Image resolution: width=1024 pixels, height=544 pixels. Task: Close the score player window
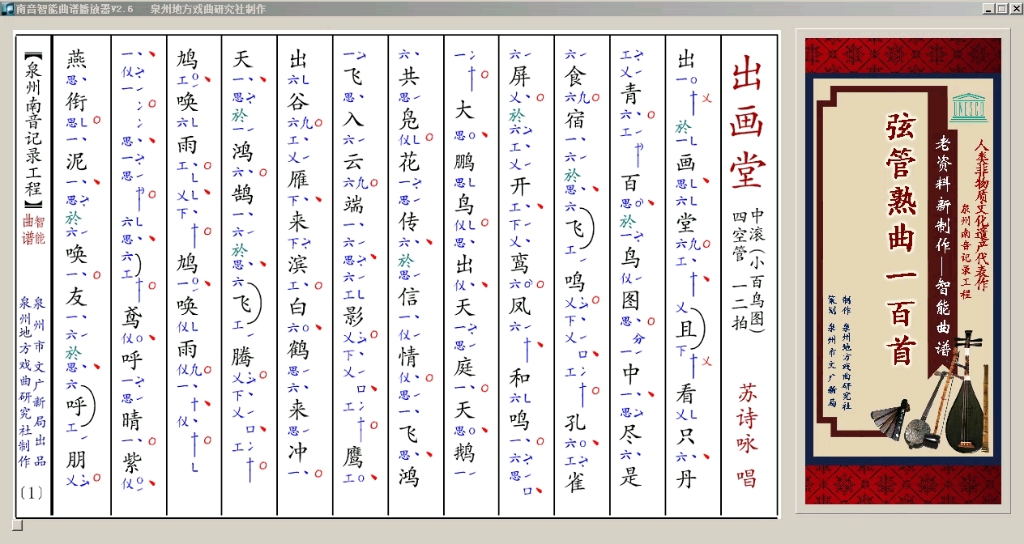coord(1015,8)
